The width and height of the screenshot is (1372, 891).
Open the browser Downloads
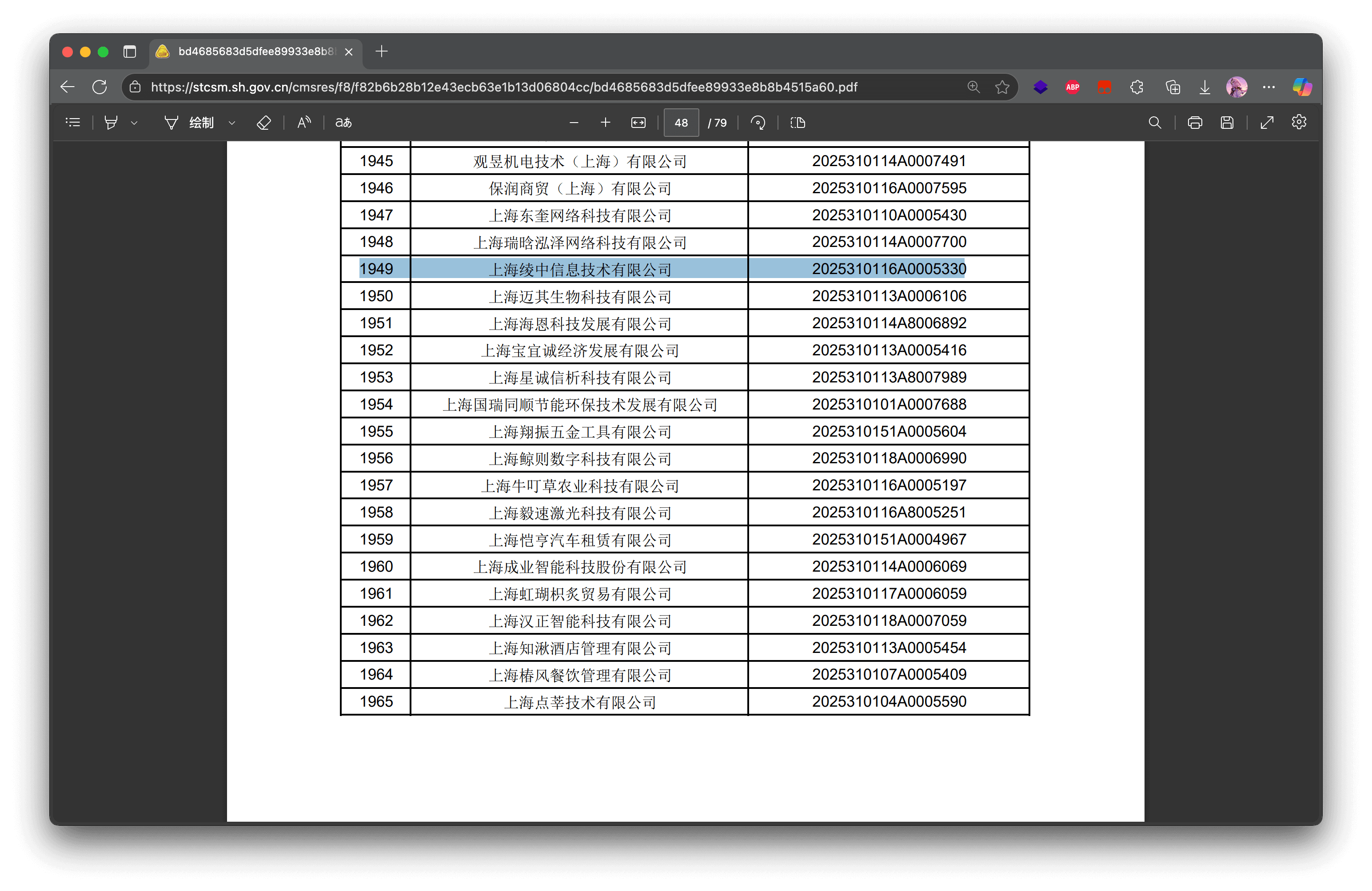[1204, 87]
